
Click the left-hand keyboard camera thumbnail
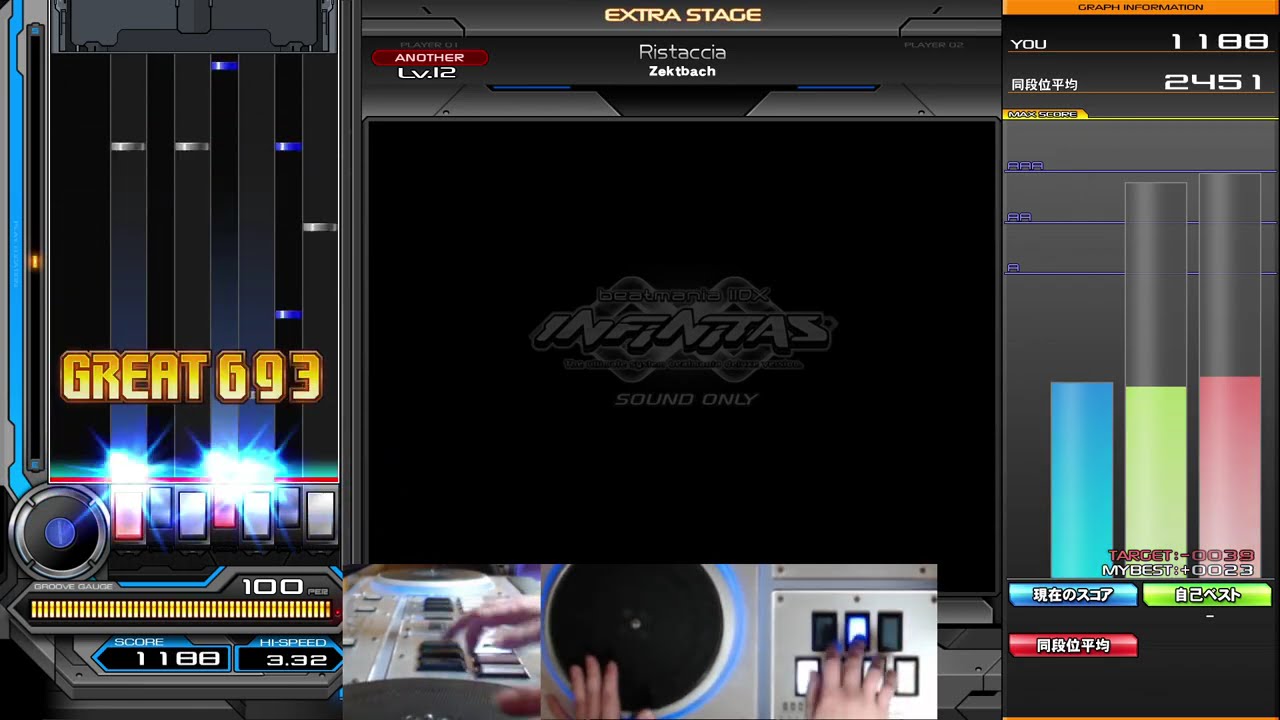point(442,641)
